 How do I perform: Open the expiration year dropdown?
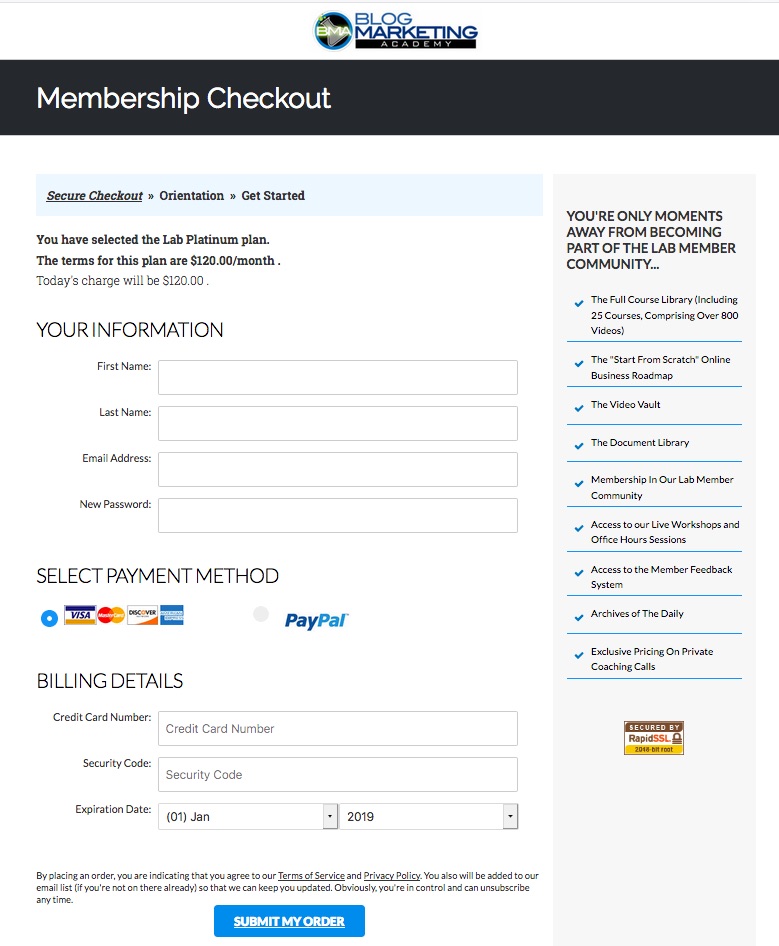click(x=428, y=816)
